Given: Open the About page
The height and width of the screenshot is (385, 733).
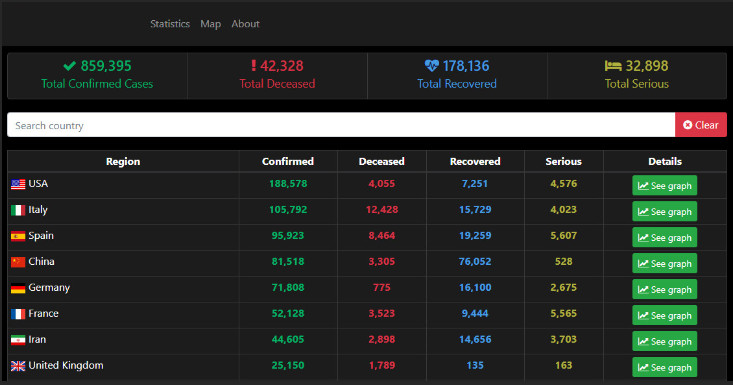Looking at the screenshot, I should pos(245,24).
